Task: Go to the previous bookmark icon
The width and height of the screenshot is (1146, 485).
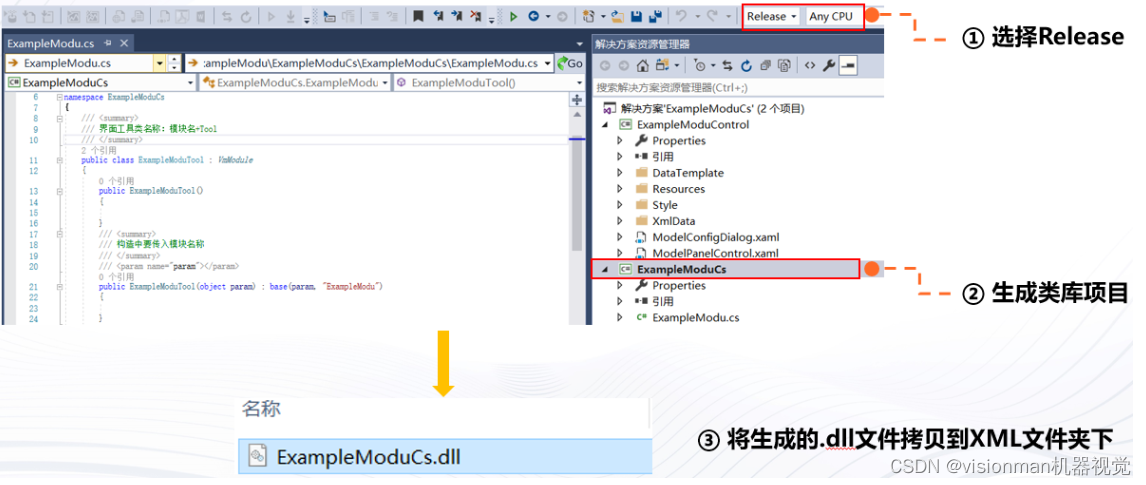Action: (x=438, y=16)
